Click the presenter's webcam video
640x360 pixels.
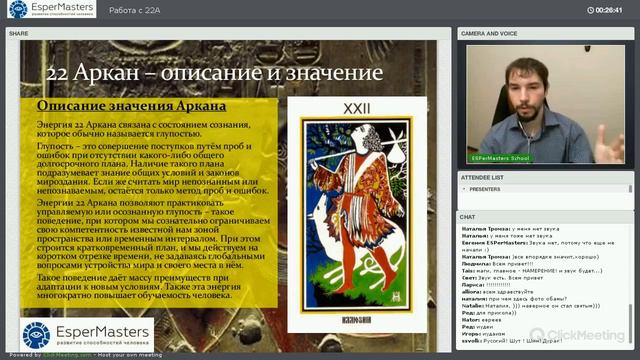pyautogui.click(x=545, y=104)
